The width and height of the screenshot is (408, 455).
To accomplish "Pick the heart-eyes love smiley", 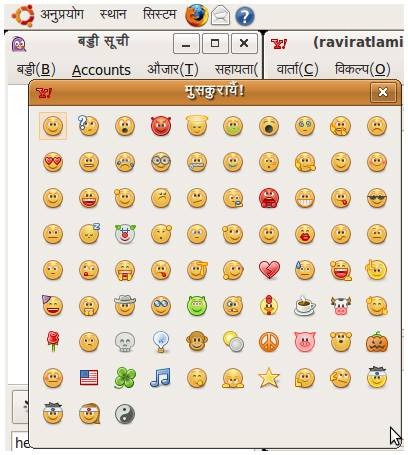I will pyautogui.click(x=53, y=162).
